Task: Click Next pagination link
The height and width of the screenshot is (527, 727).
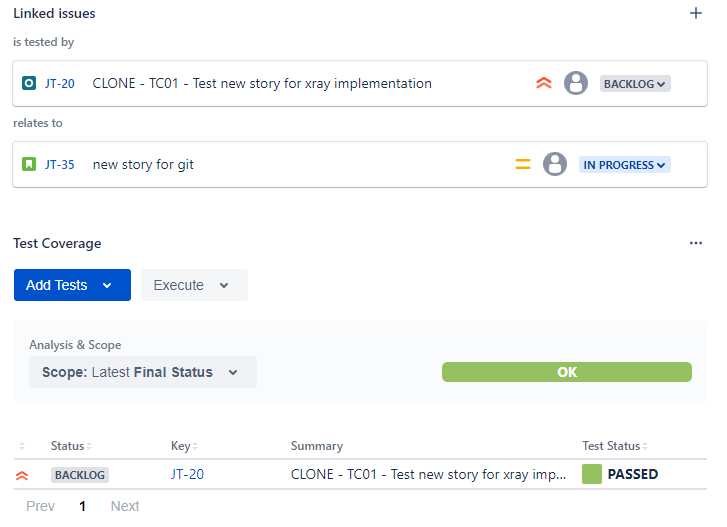Action: pos(125,506)
